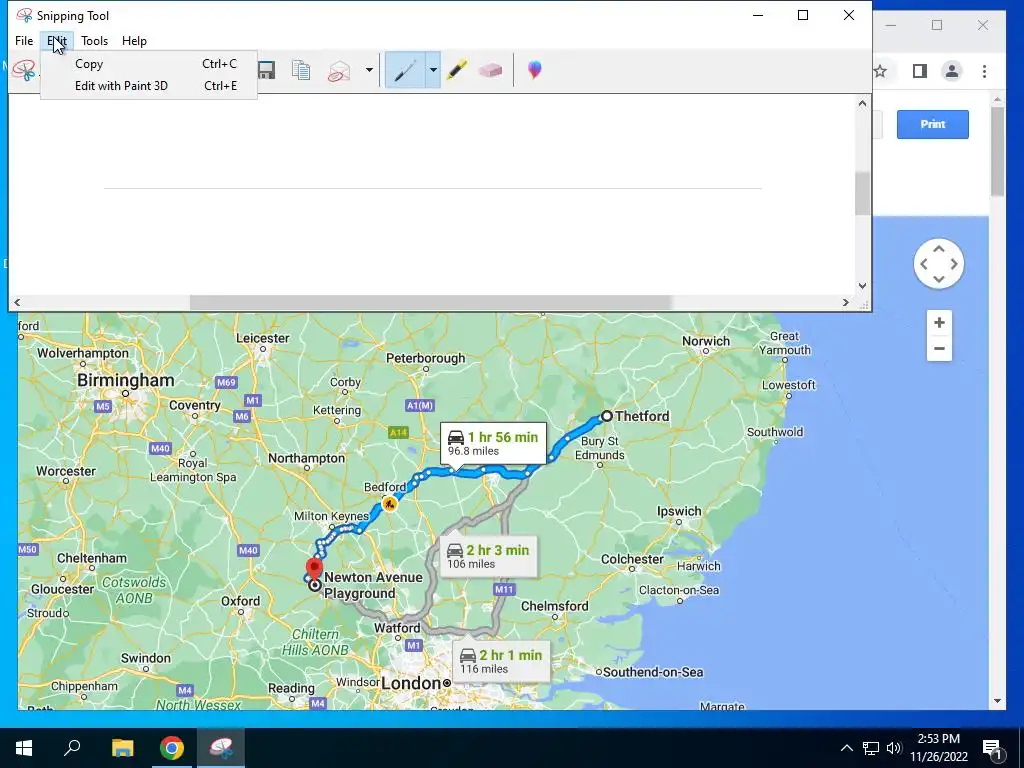Click the Copy toolbar icon

[301, 70]
